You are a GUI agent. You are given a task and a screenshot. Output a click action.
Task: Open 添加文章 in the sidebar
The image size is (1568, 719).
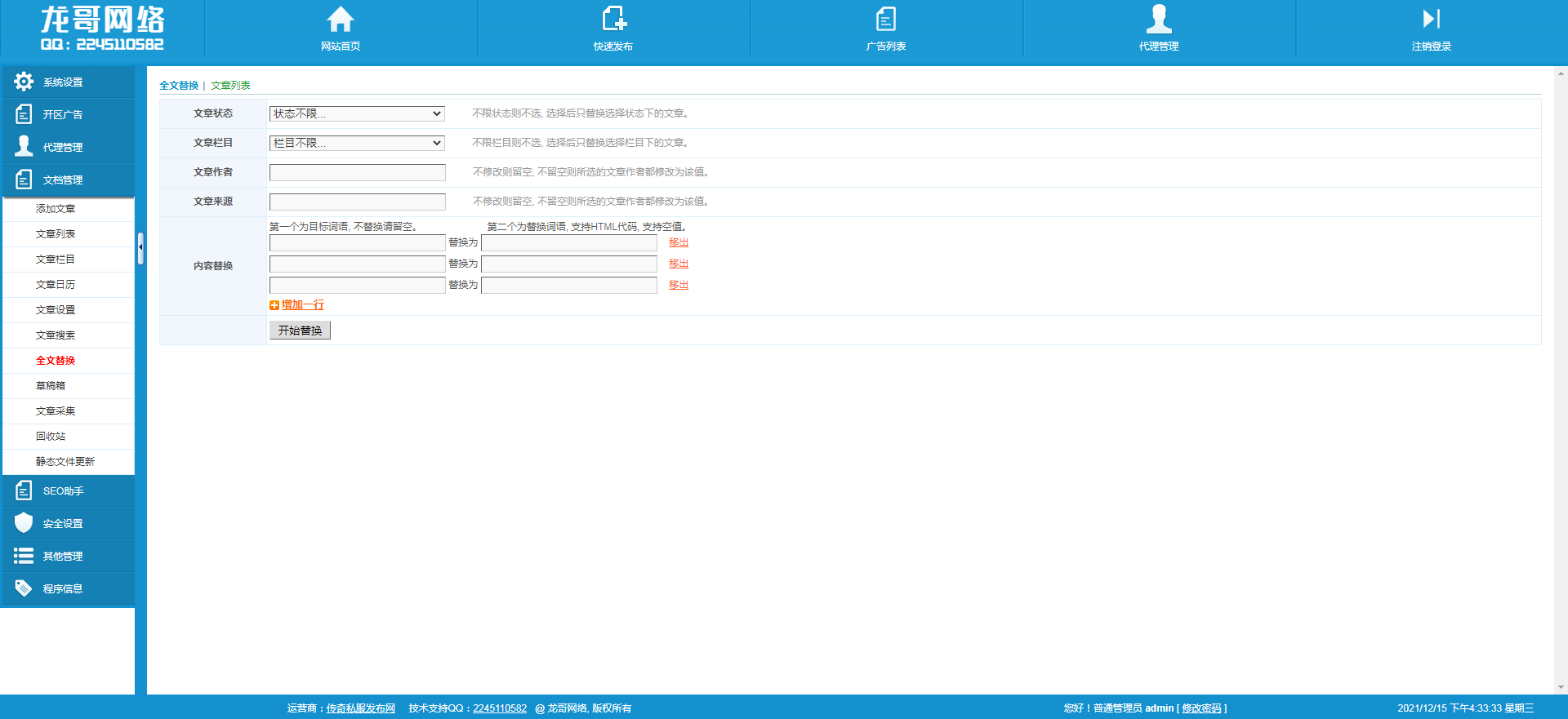click(56, 209)
